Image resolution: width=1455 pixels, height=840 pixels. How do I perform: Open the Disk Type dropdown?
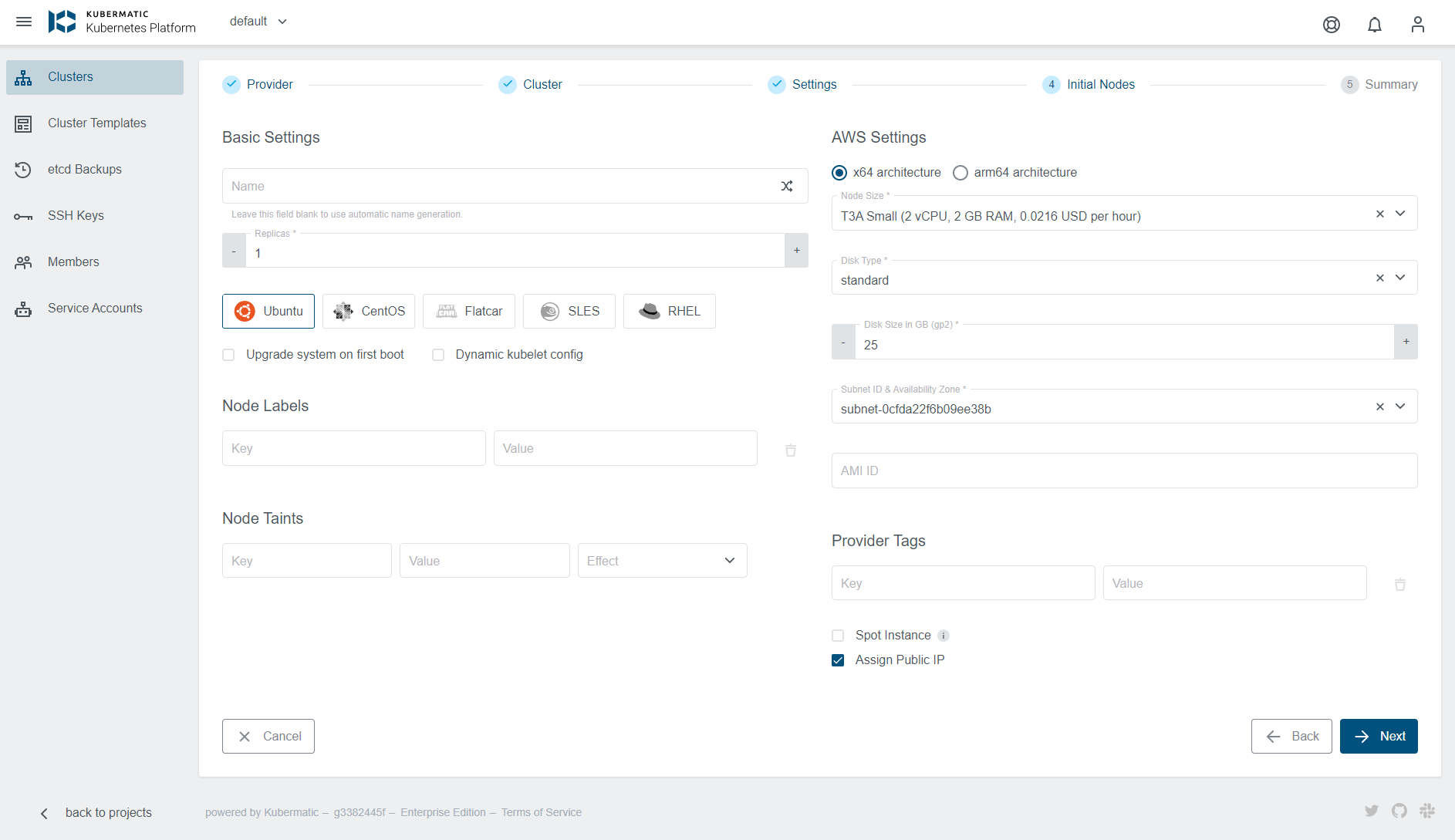1399,278
